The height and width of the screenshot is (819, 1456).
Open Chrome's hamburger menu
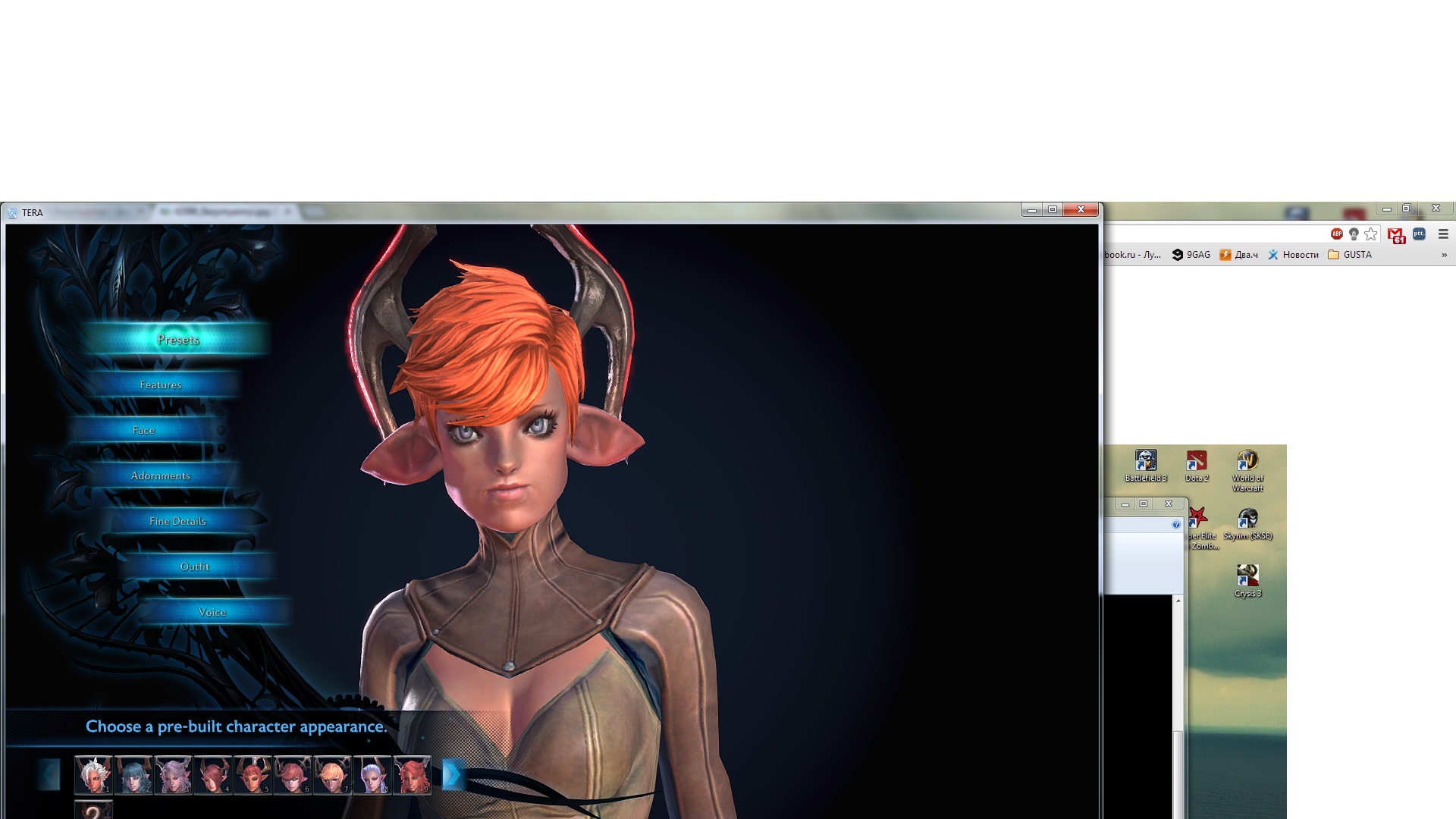pyautogui.click(x=1443, y=234)
